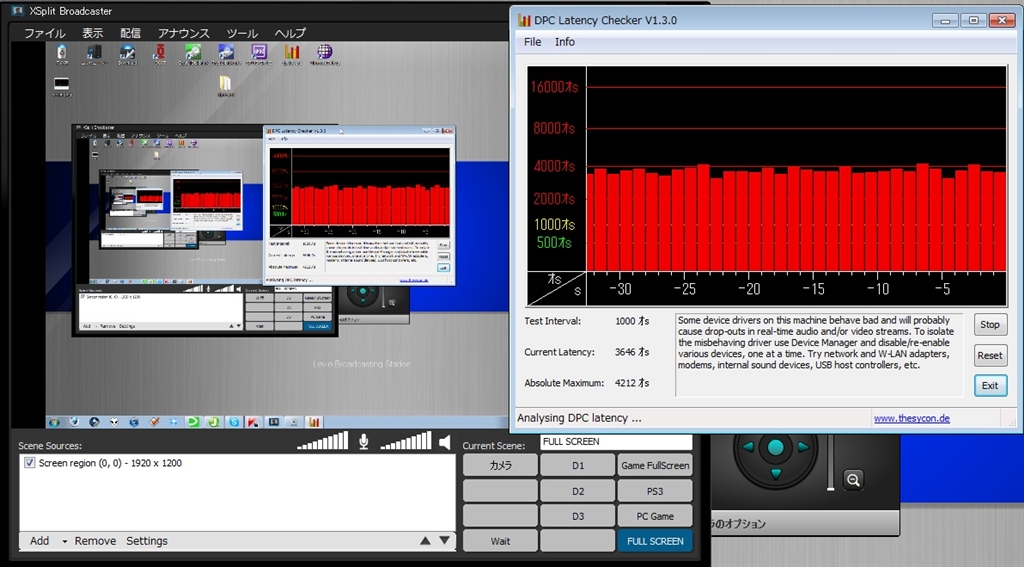Expand the Add dropdown arrow
1024x567 pixels.
(64, 542)
